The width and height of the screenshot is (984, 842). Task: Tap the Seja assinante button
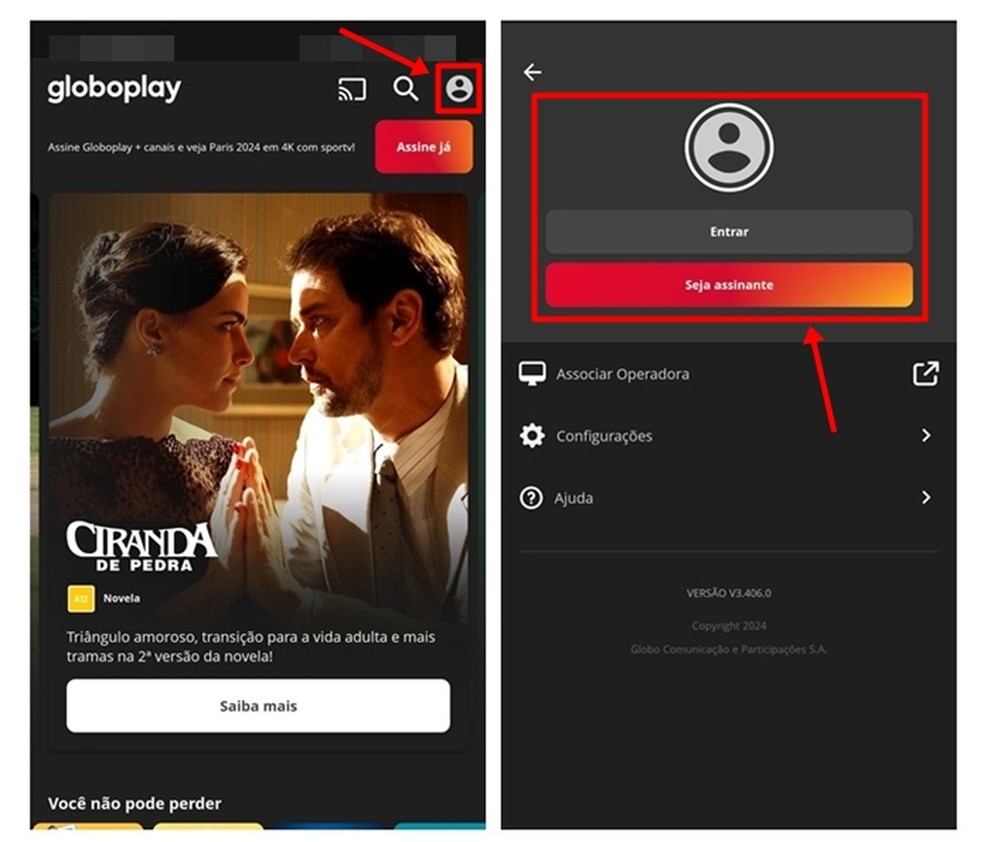coord(729,284)
